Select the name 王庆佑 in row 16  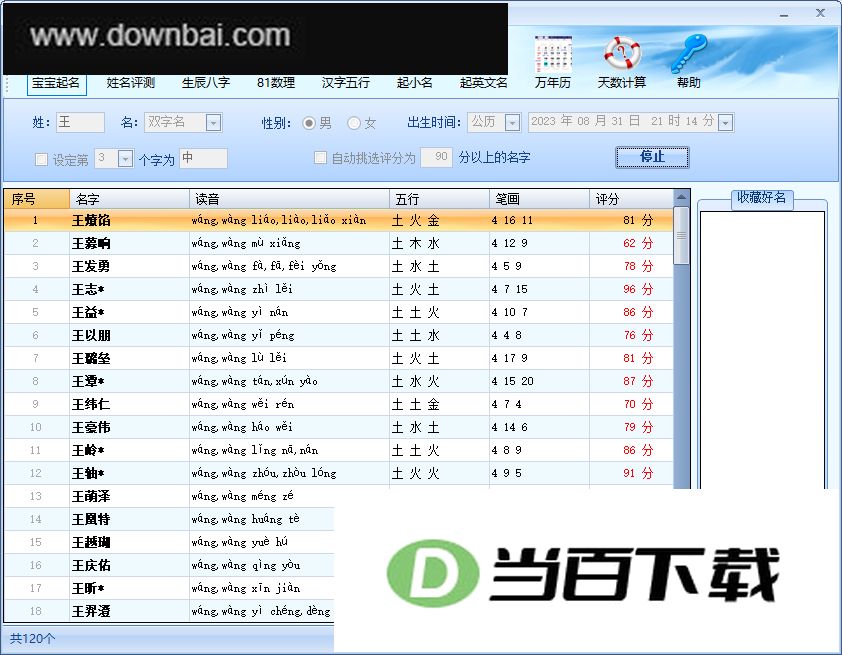click(x=91, y=565)
